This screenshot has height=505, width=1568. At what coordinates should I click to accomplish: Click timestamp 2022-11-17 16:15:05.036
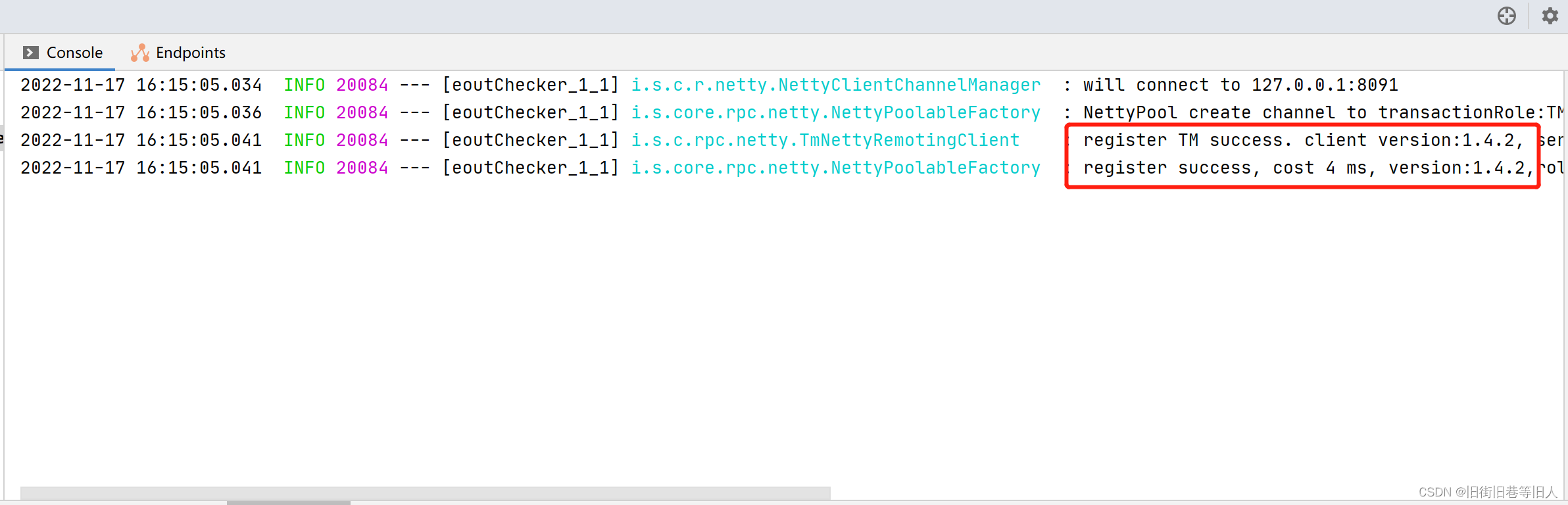coord(141,112)
